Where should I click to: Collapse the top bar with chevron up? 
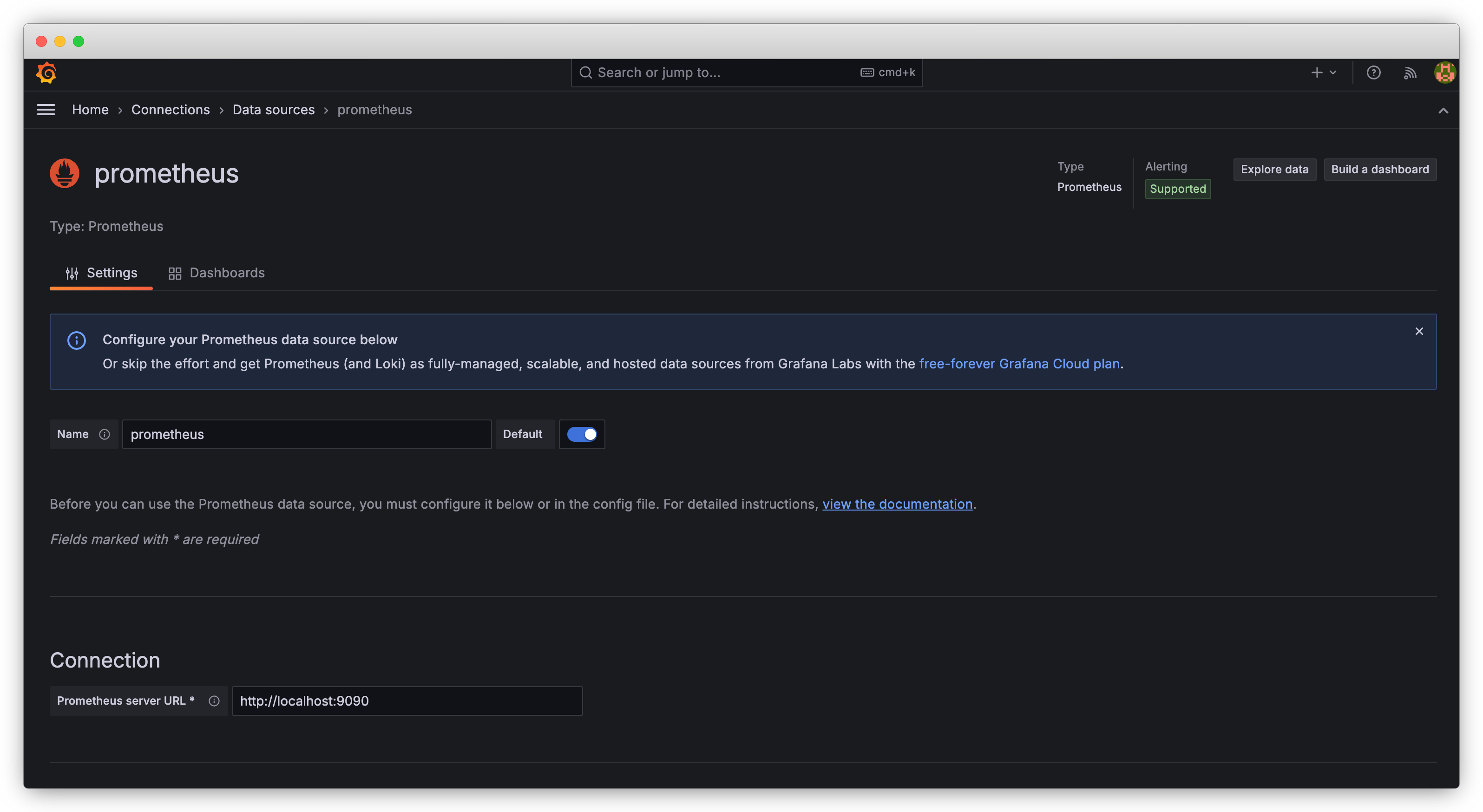[x=1443, y=111]
